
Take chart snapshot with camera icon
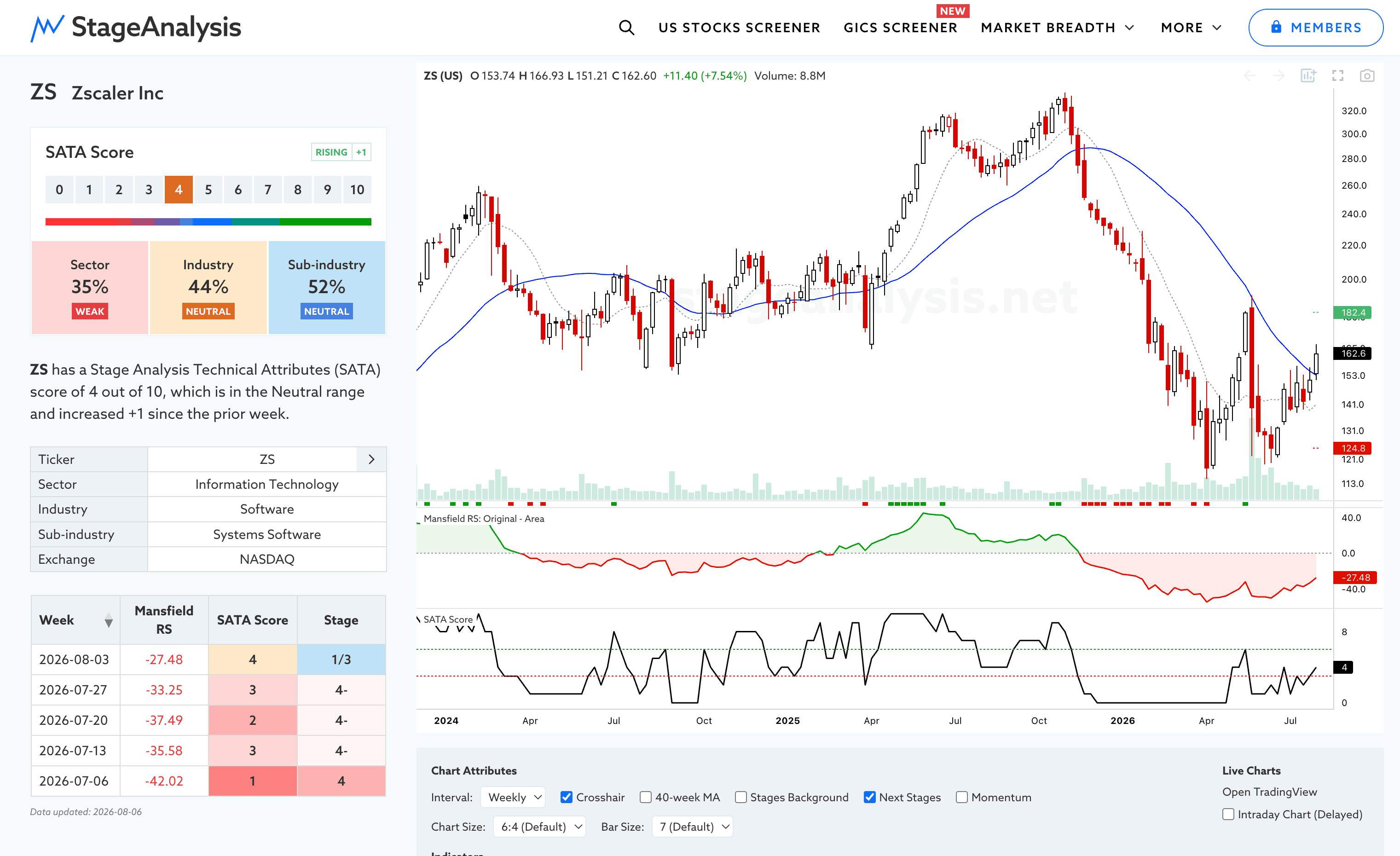(1367, 75)
